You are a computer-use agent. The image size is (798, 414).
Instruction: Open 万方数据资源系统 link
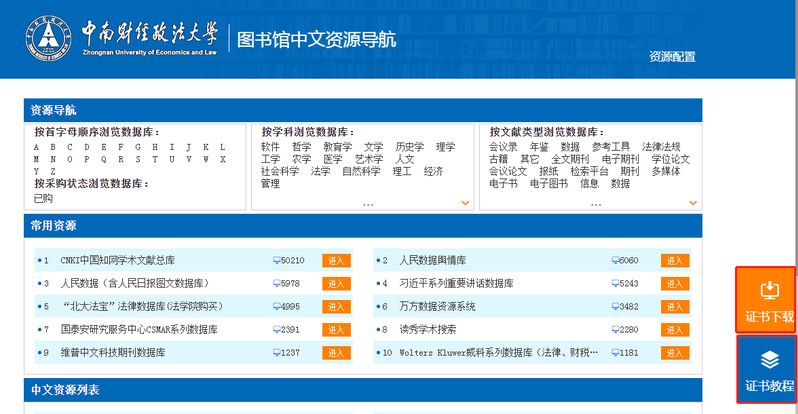[x=437, y=306]
